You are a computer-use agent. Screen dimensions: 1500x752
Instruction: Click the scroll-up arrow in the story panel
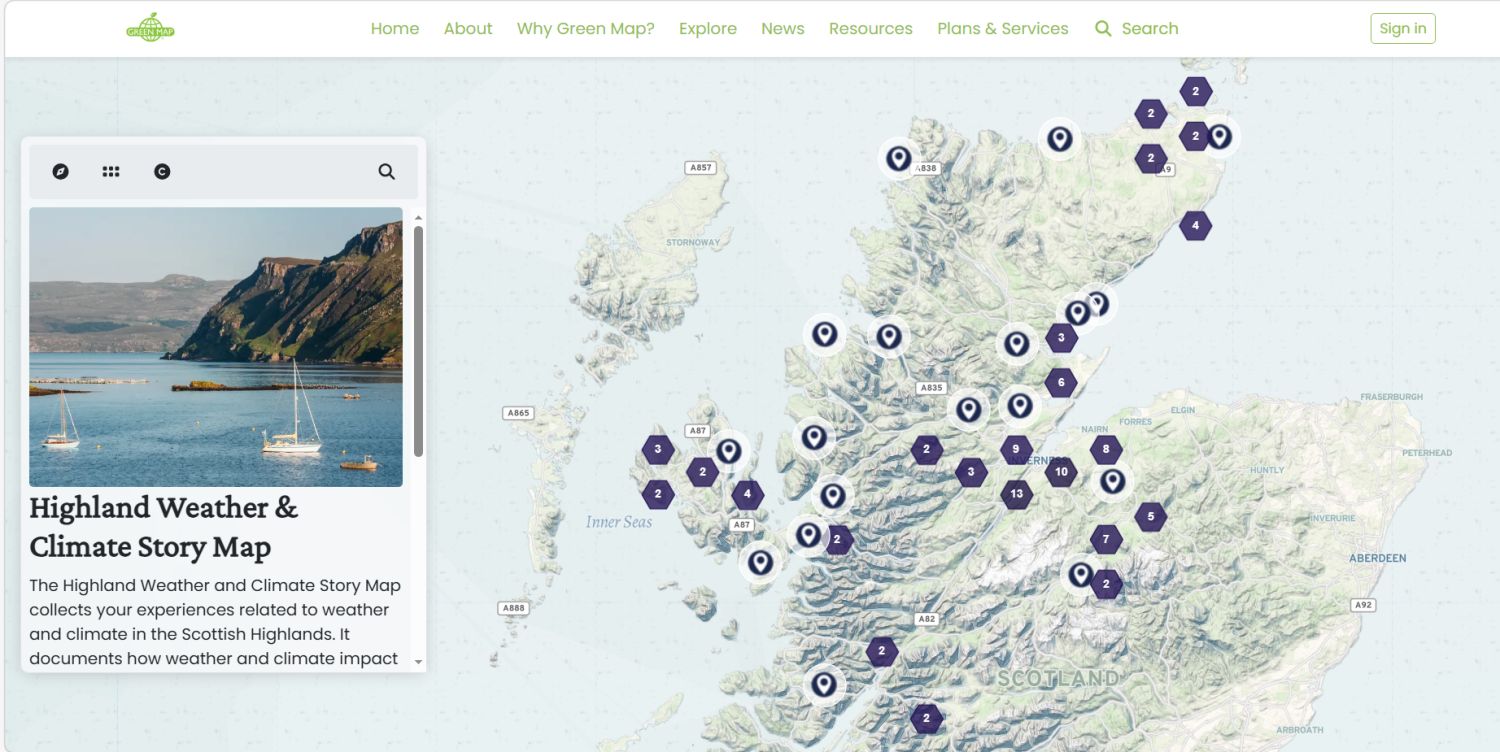(418, 217)
